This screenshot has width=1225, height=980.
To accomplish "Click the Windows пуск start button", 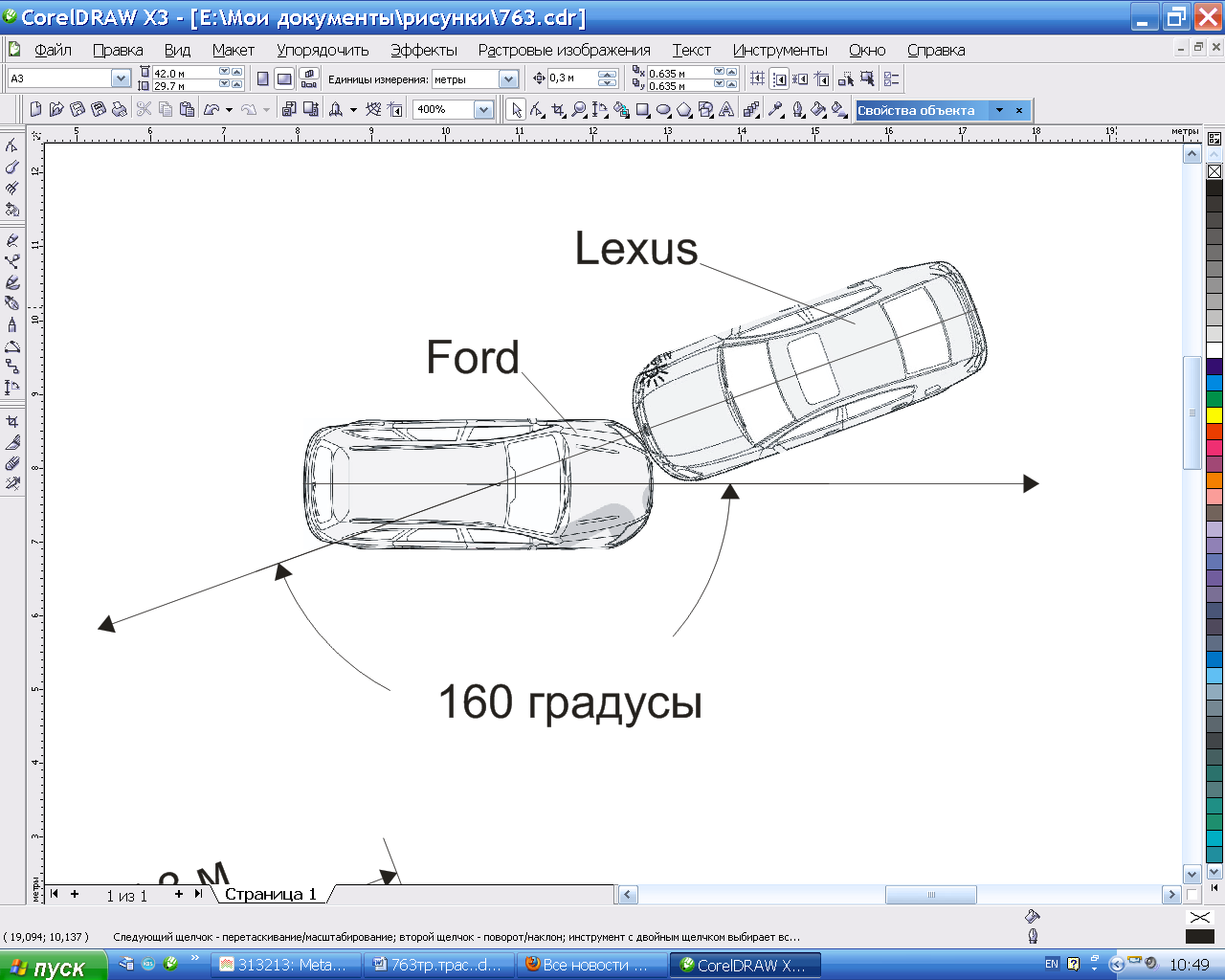I will click(53, 966).
